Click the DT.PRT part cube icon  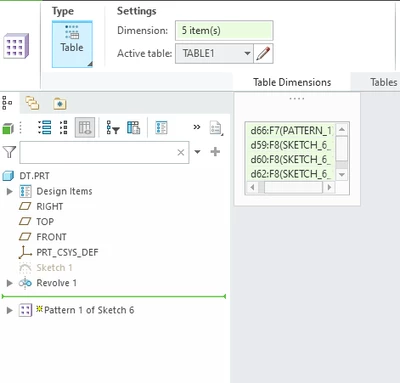point(8,176)
